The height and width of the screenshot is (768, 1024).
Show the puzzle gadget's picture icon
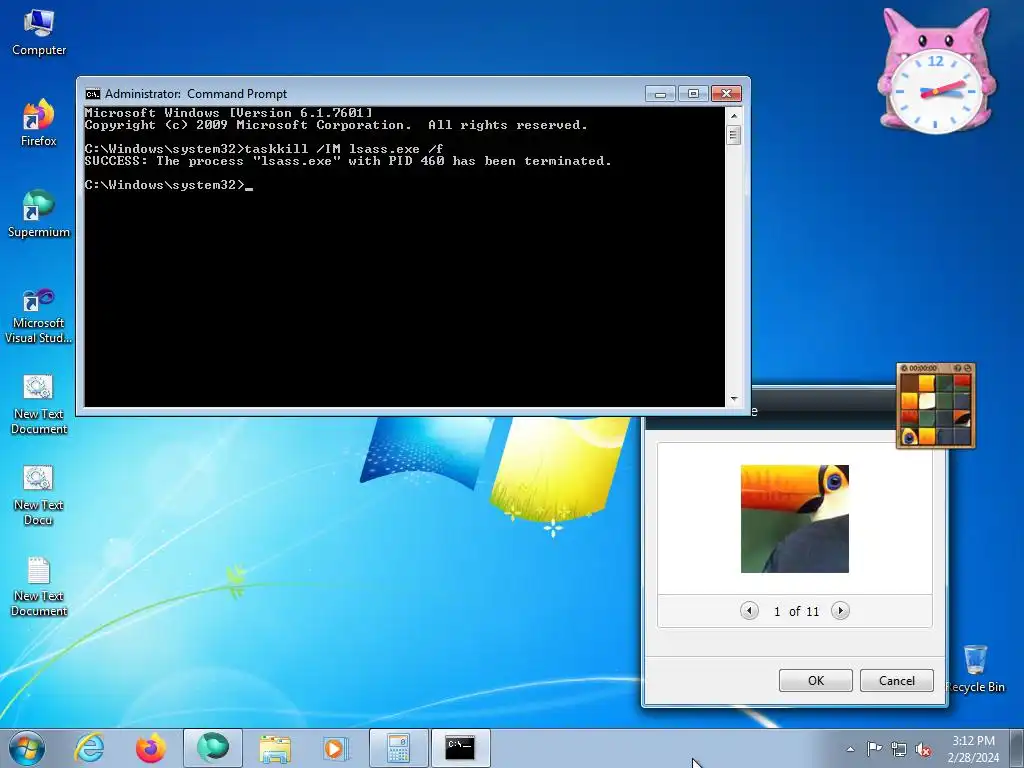[957, 368]
